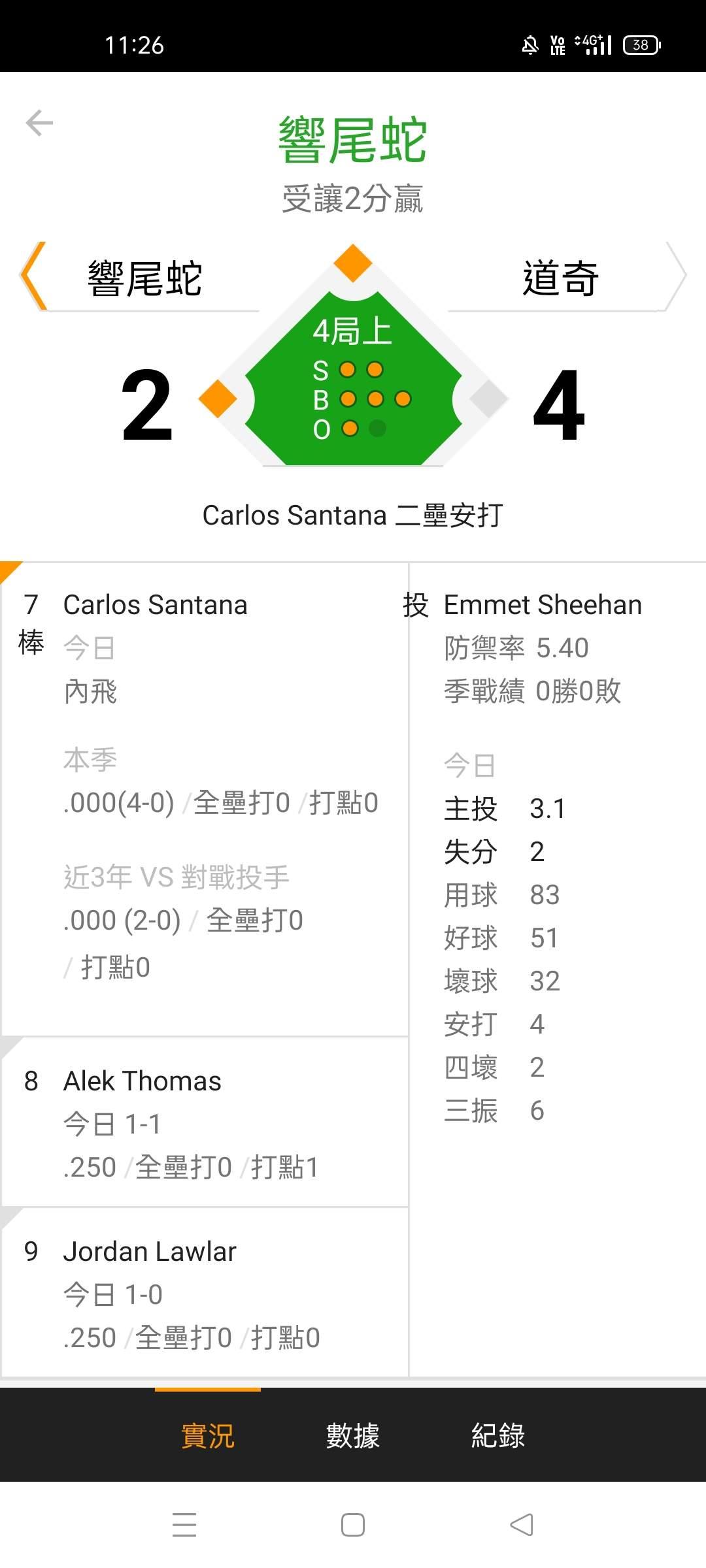Viewport: 706px width, 1568px height.
Task: Tap the third base diamond indicator
Action: [x=218, y=399]
